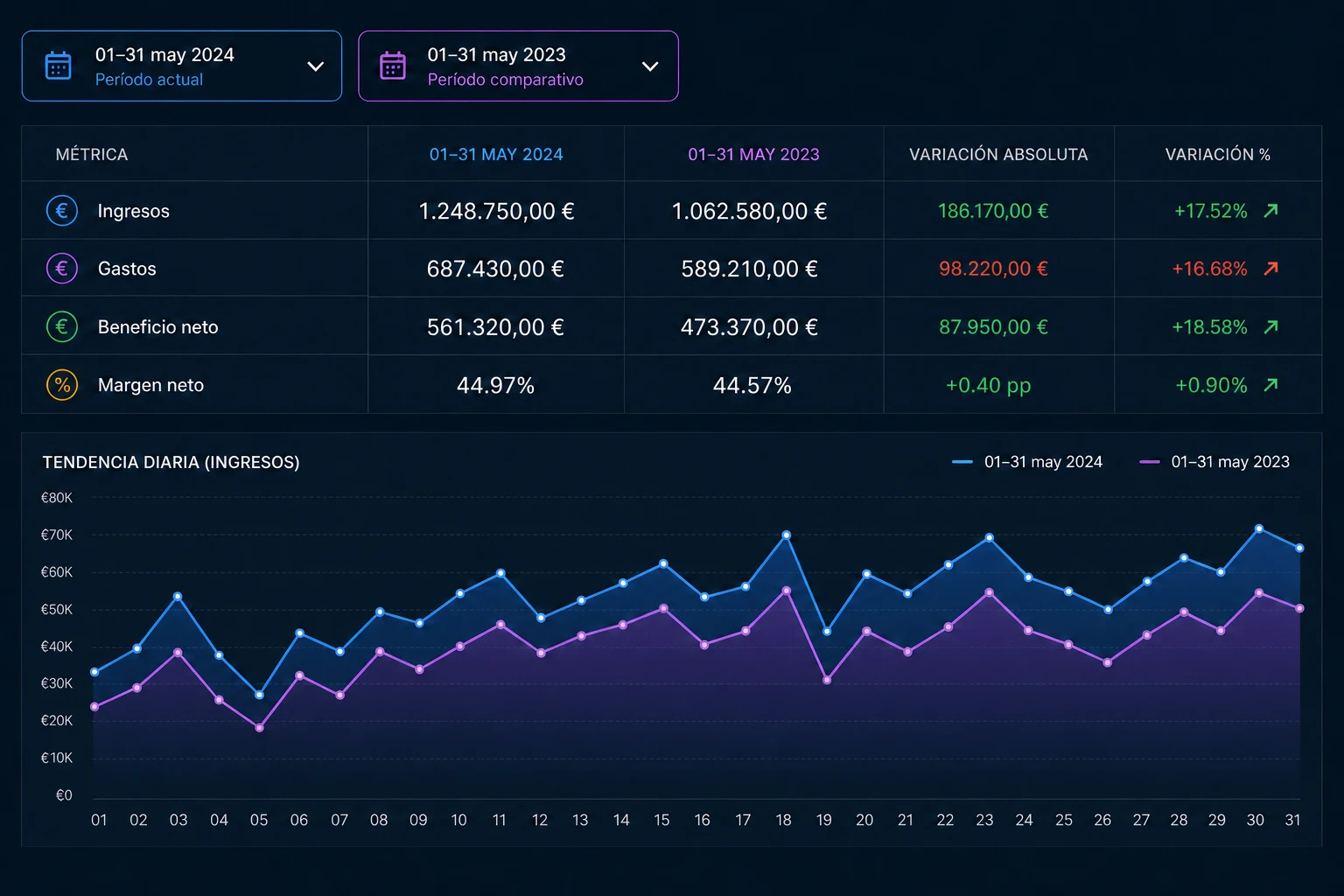This screenshot has width=1344, height=896.
Task: Select the Gastos row label
Action: (x=127, y=269)
